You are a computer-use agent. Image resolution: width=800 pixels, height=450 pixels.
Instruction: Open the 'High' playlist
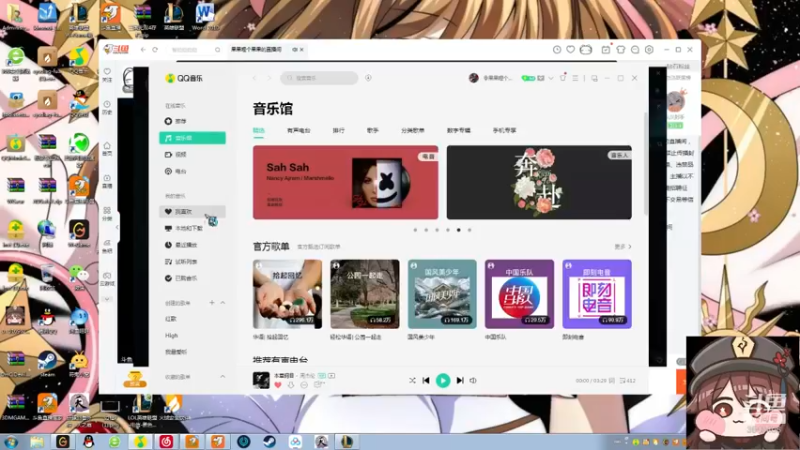pos(171,335)
